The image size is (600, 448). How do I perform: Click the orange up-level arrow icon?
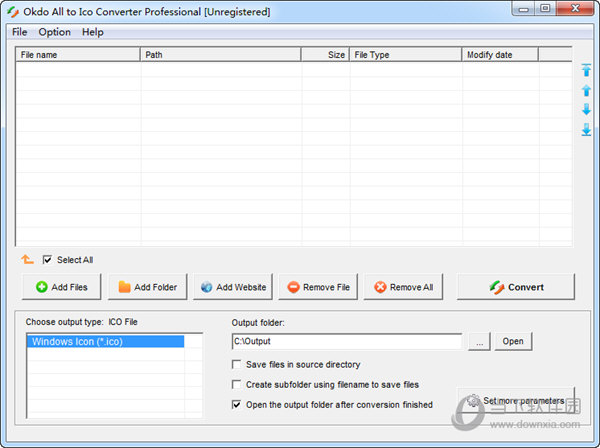click(x=27, y=259)
